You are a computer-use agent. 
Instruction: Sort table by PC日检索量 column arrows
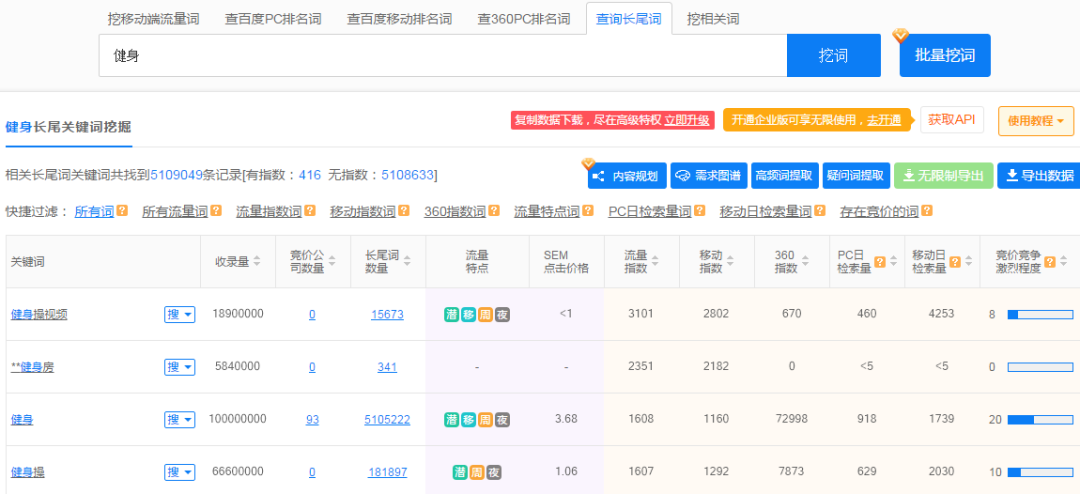[893, 261]
